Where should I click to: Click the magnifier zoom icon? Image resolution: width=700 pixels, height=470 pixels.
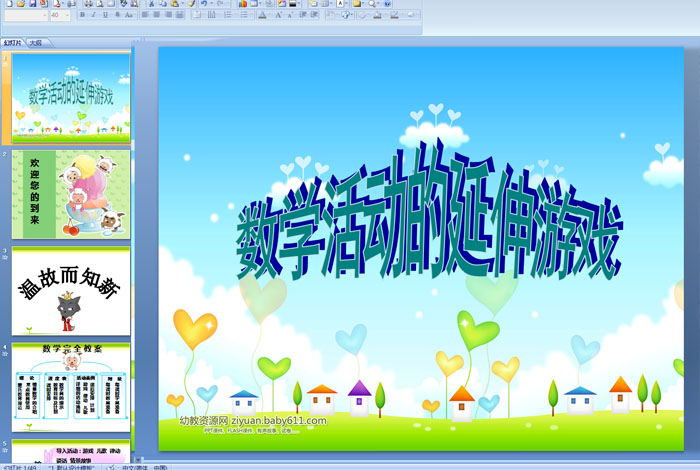tap(372, 4)
